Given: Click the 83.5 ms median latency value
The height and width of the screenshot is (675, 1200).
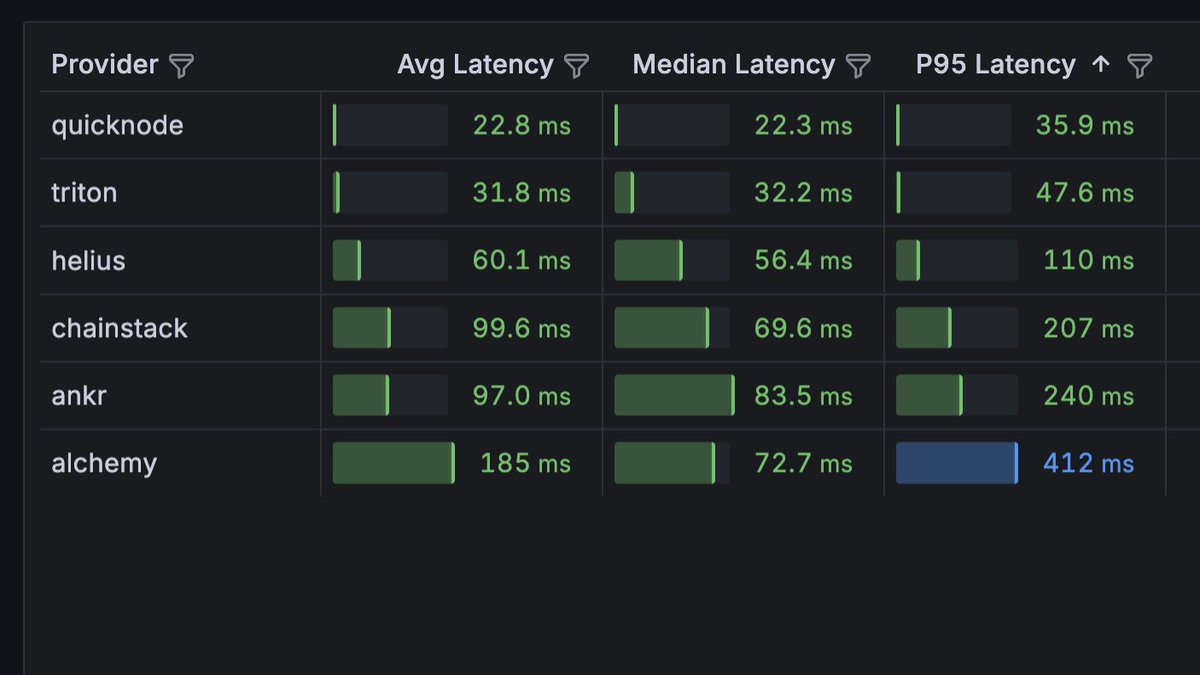Looking at the screenshot, I should (x=803, y=396).
